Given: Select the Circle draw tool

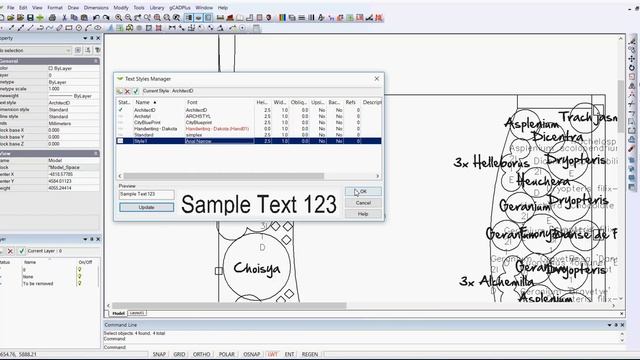Looking at the screenshot, I should (79, 28).
